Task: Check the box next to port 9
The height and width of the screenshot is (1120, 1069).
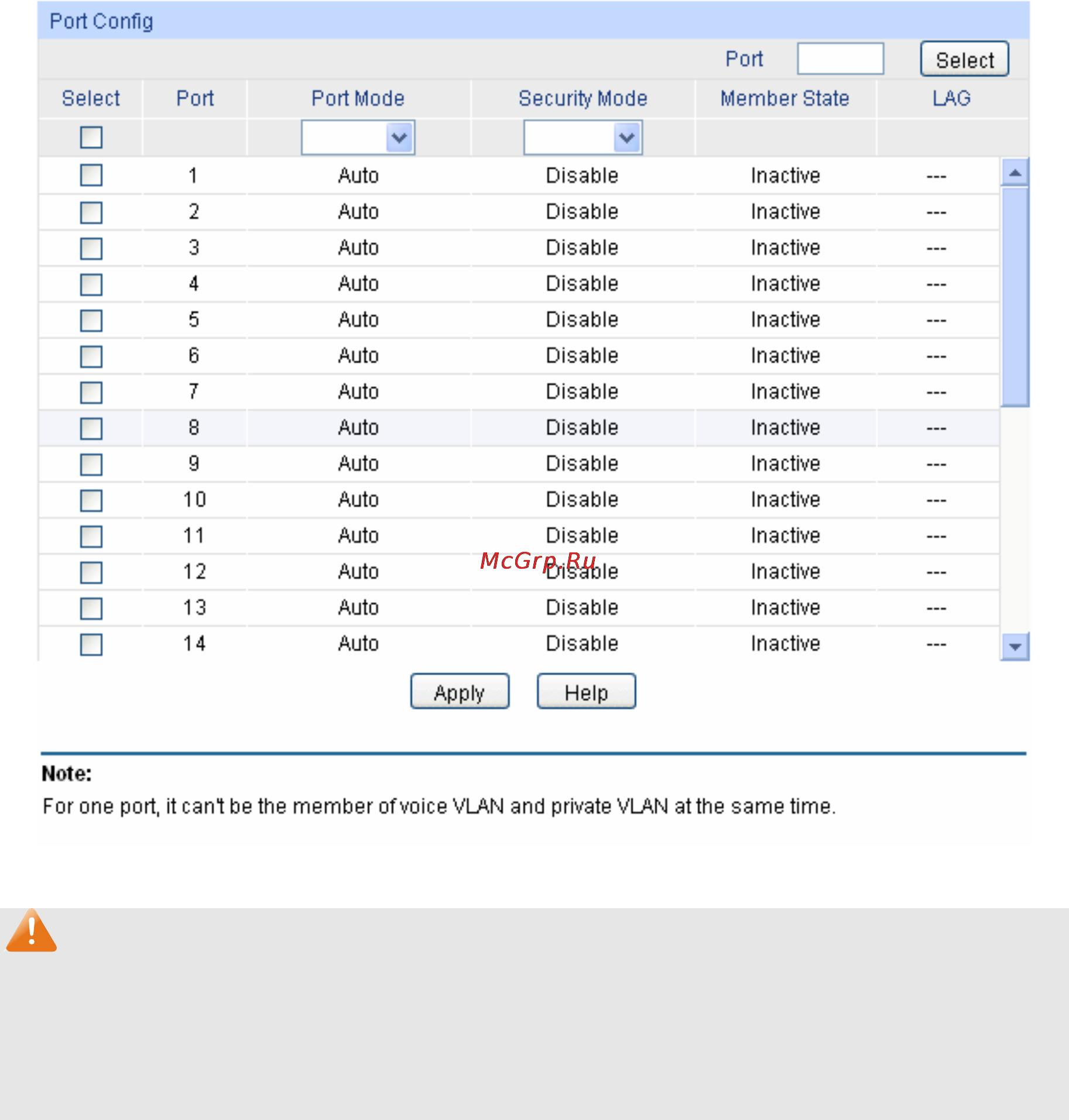Action: click(91, 465)
